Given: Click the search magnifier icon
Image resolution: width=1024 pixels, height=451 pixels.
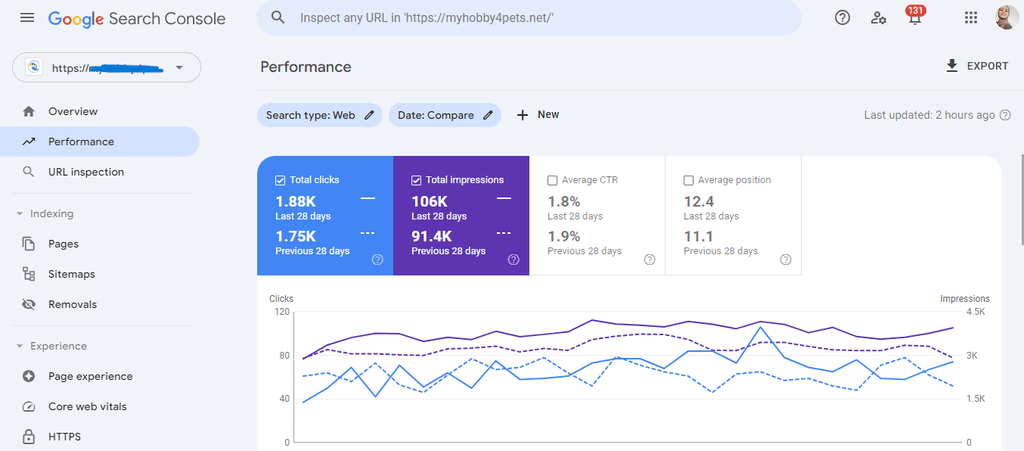Looking at the screenshot, I should click(x=278, y=18).
